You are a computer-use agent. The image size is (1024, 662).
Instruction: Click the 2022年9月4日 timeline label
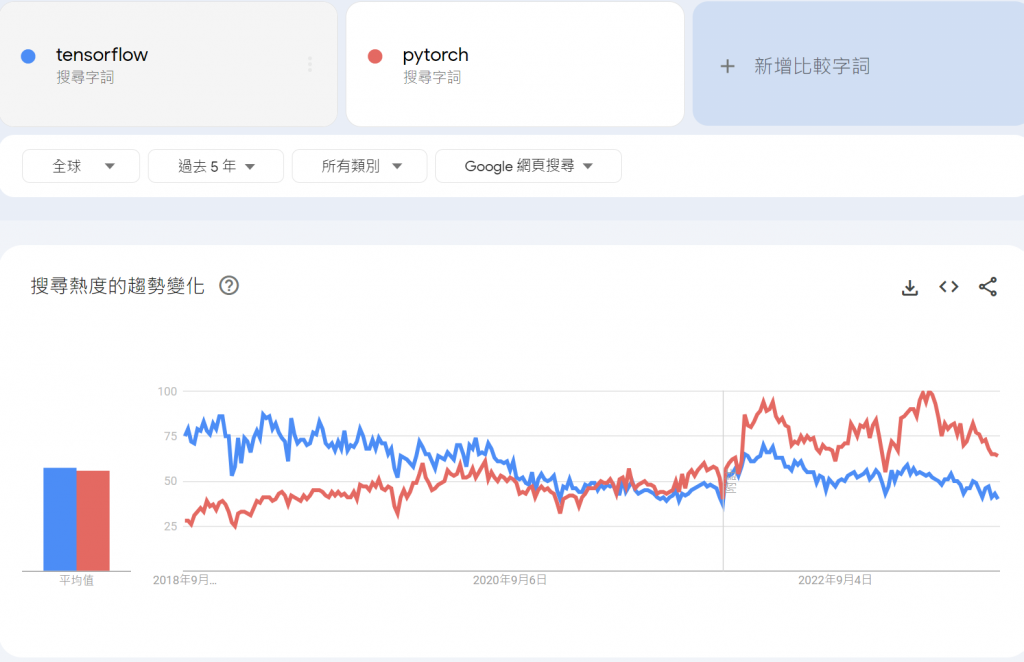[835, 580]
